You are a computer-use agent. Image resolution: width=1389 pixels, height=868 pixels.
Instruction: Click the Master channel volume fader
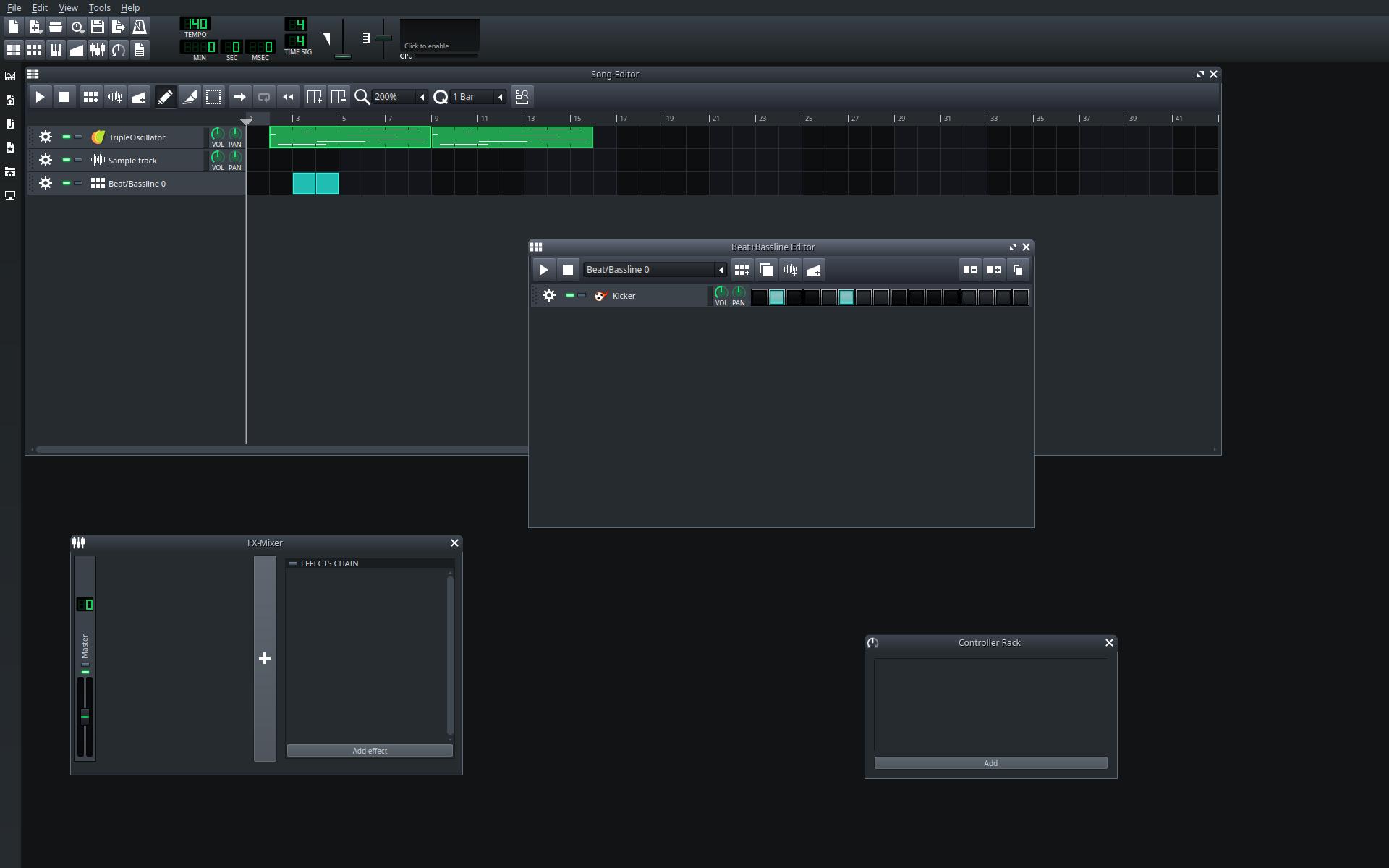(85, 716)
